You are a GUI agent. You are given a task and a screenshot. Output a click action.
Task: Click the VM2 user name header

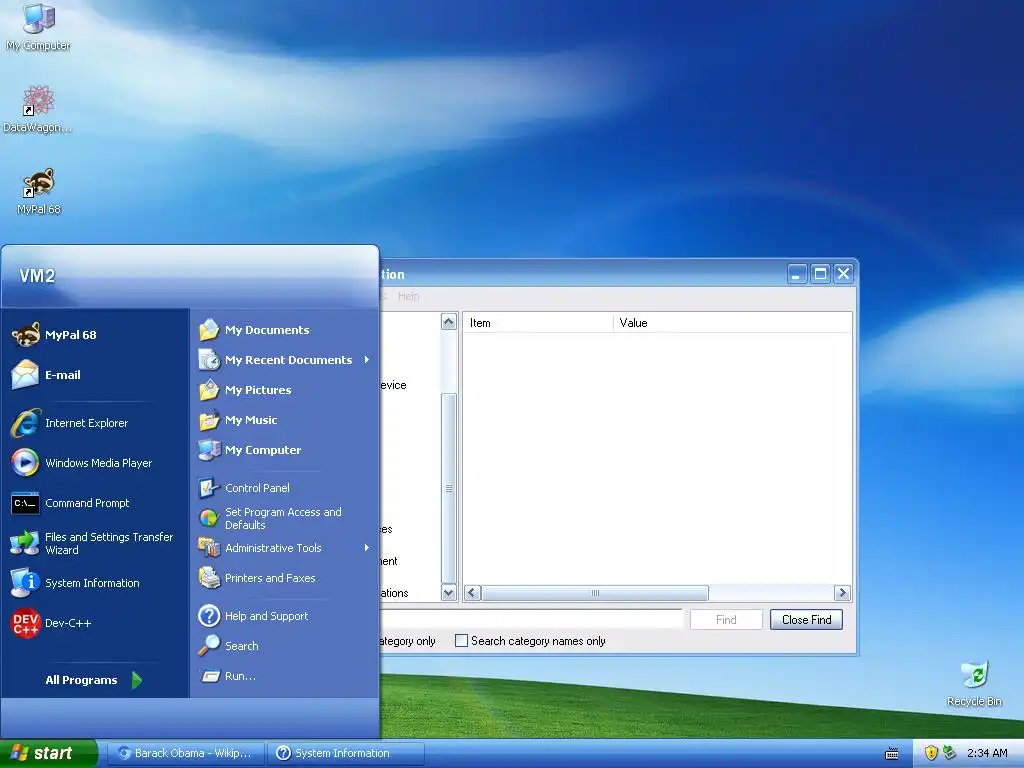(x=37, y=276)
